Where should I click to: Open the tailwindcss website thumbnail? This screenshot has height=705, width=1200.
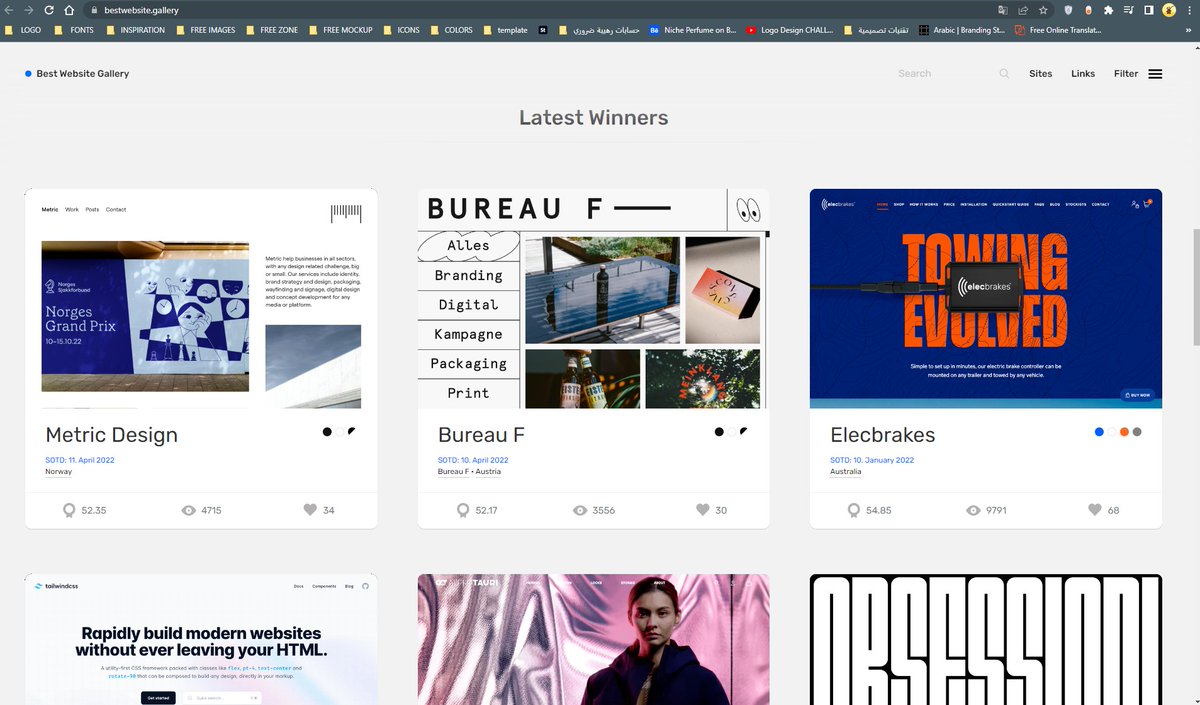201,639
